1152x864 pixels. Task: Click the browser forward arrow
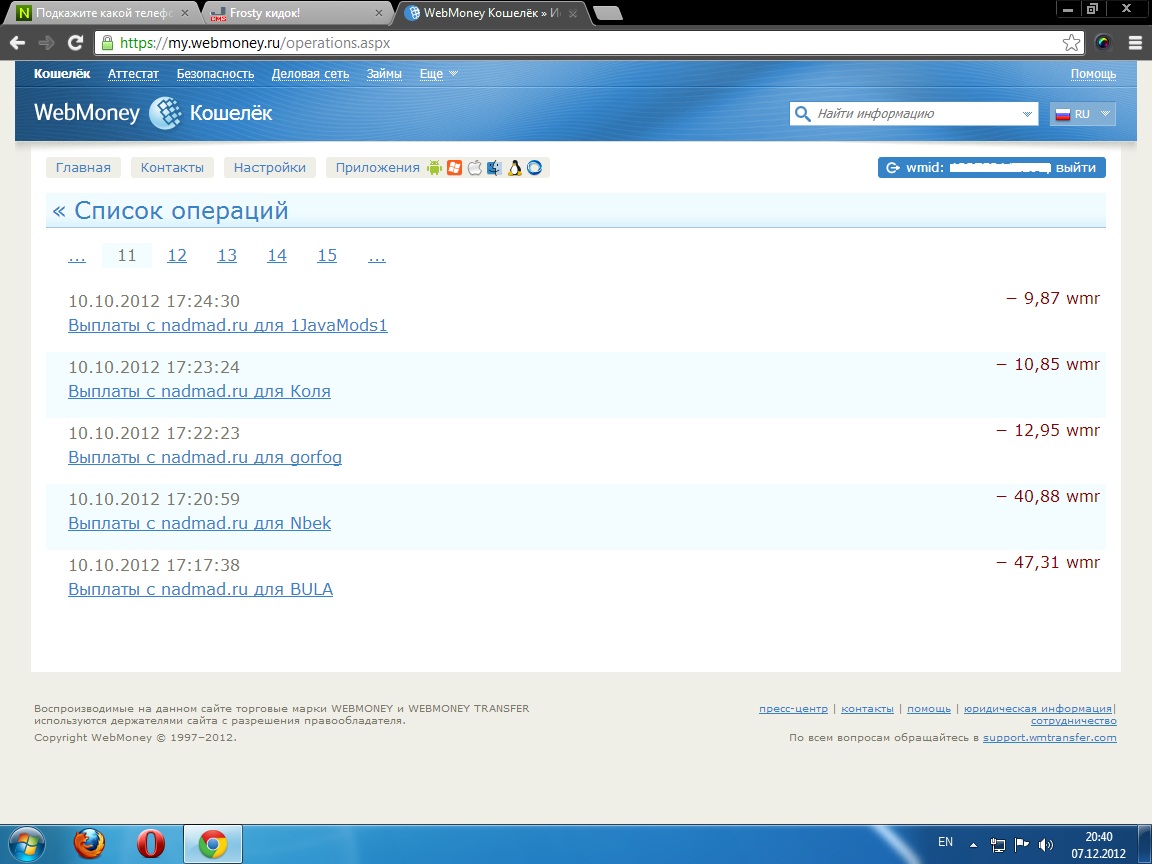coord(46,43)
